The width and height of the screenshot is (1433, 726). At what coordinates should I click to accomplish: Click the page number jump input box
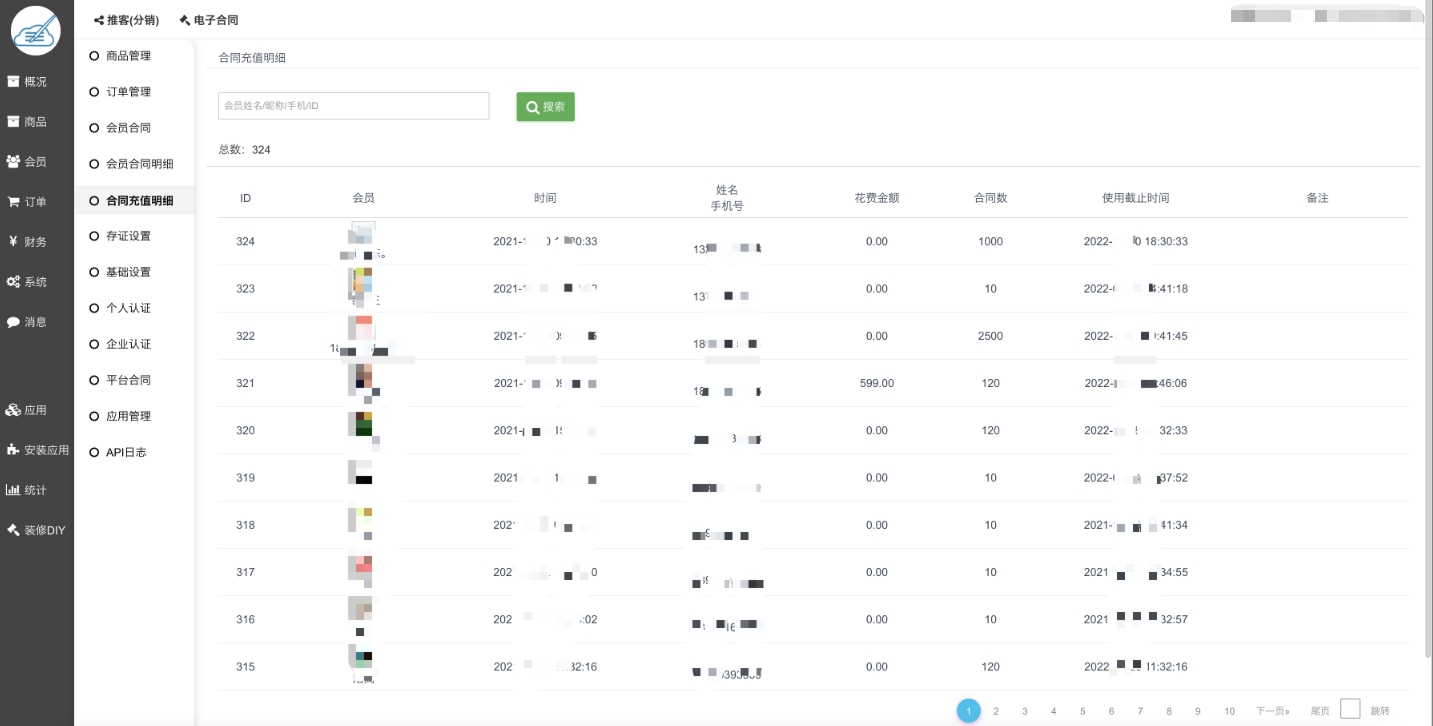tap(1349, 709)
